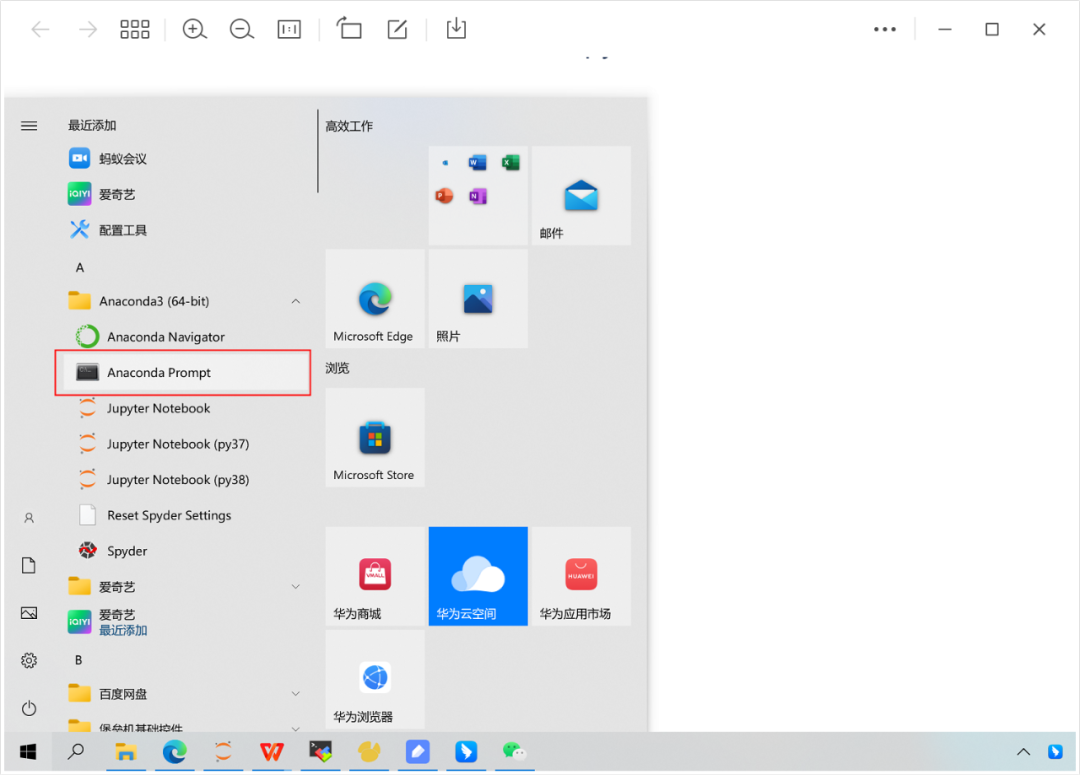Open Jupyter app from taskbar
Viewport: 1080px width, 775px height.
pyautogui.click(x=222, y=752)
